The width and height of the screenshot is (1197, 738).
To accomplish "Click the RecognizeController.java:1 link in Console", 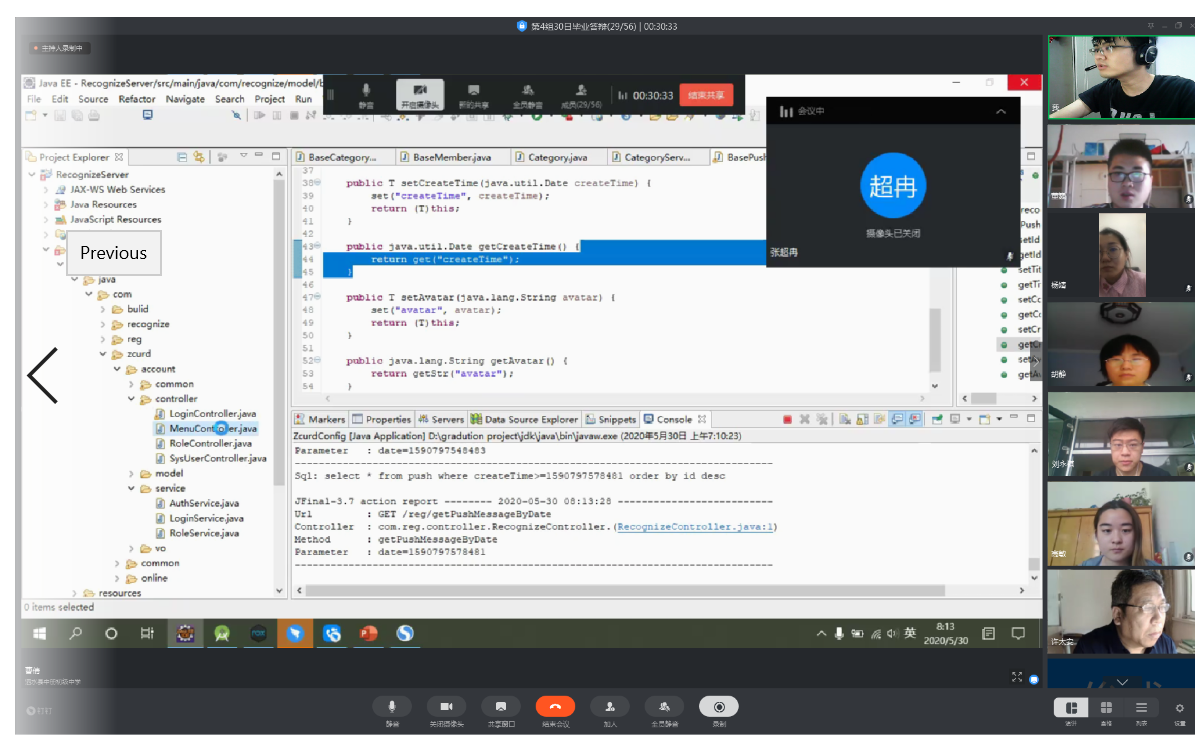I will [x=696, y=527].
